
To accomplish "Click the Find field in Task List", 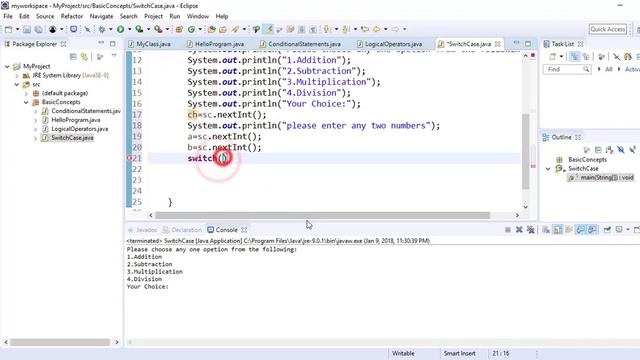I will pos(567,69).
